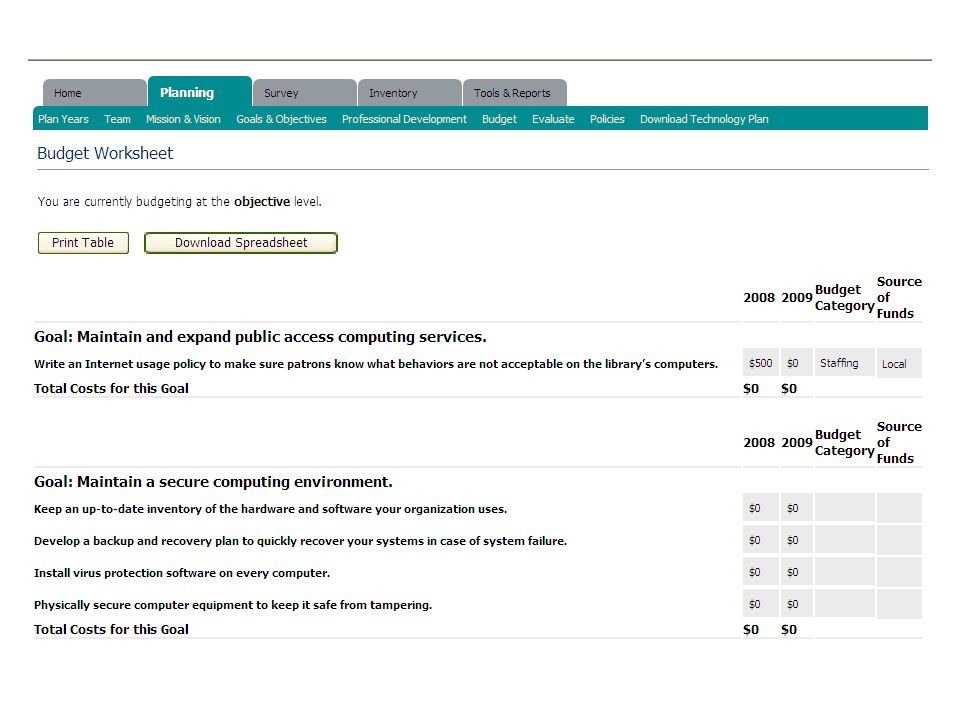Edit 2009 cost for Internet usage policy
This screenshot has width=960, height=720.
(x=797, y=363)
